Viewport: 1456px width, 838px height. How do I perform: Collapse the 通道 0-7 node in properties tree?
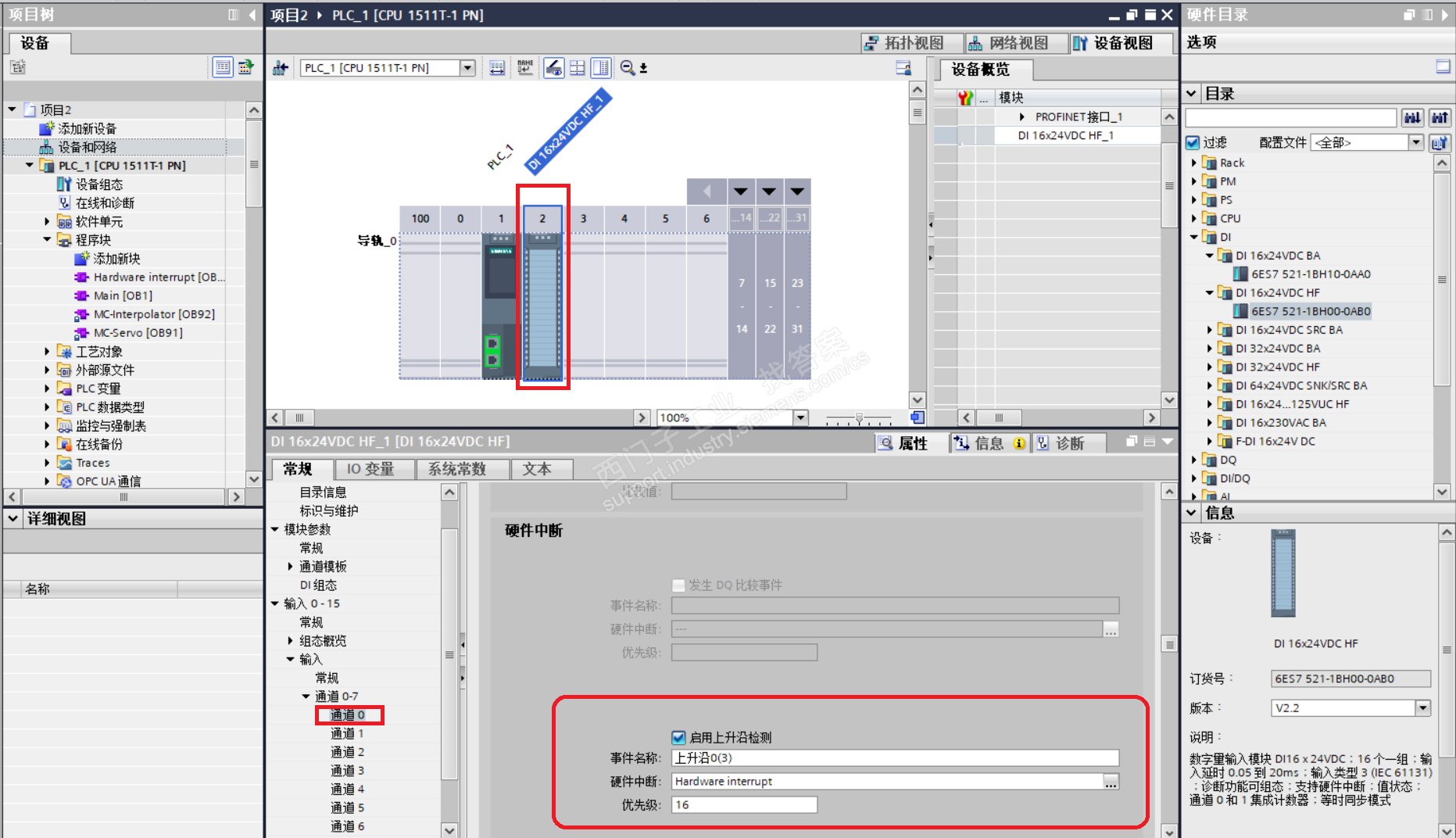(306, 697)
